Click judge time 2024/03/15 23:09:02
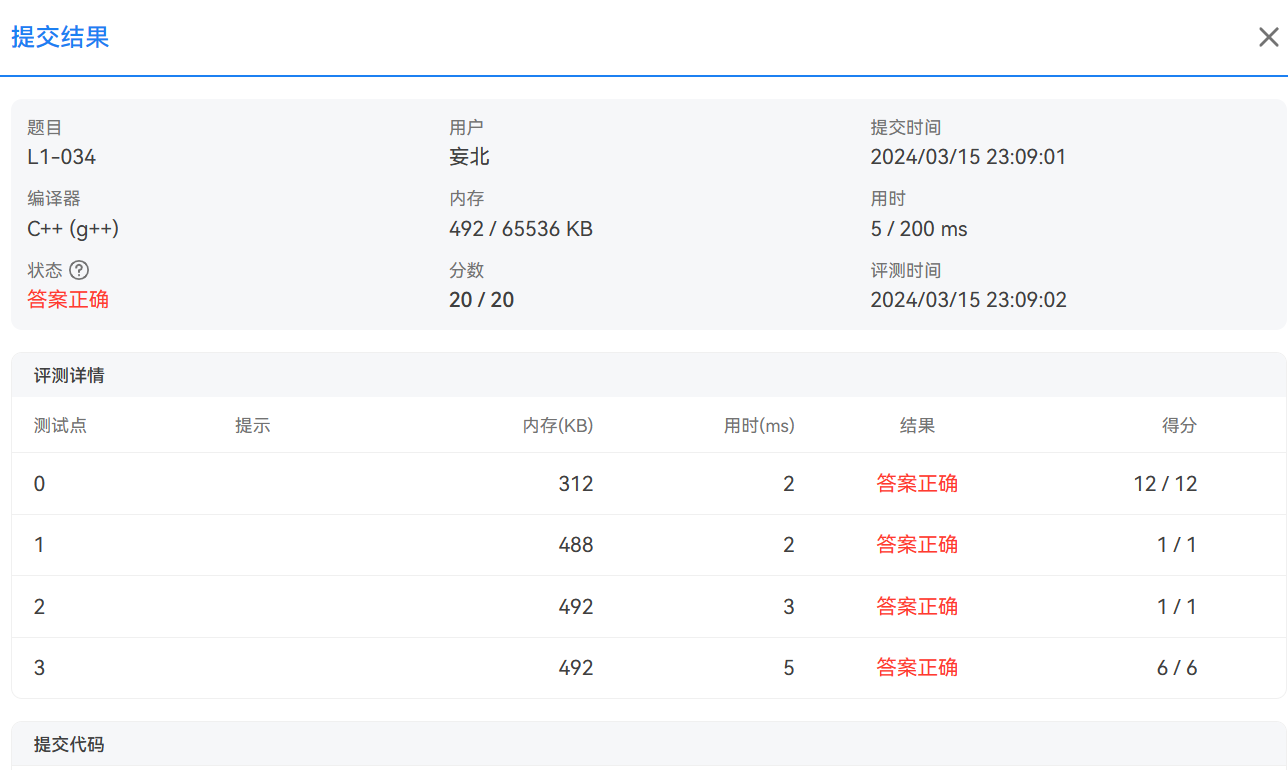 (968, 300)
